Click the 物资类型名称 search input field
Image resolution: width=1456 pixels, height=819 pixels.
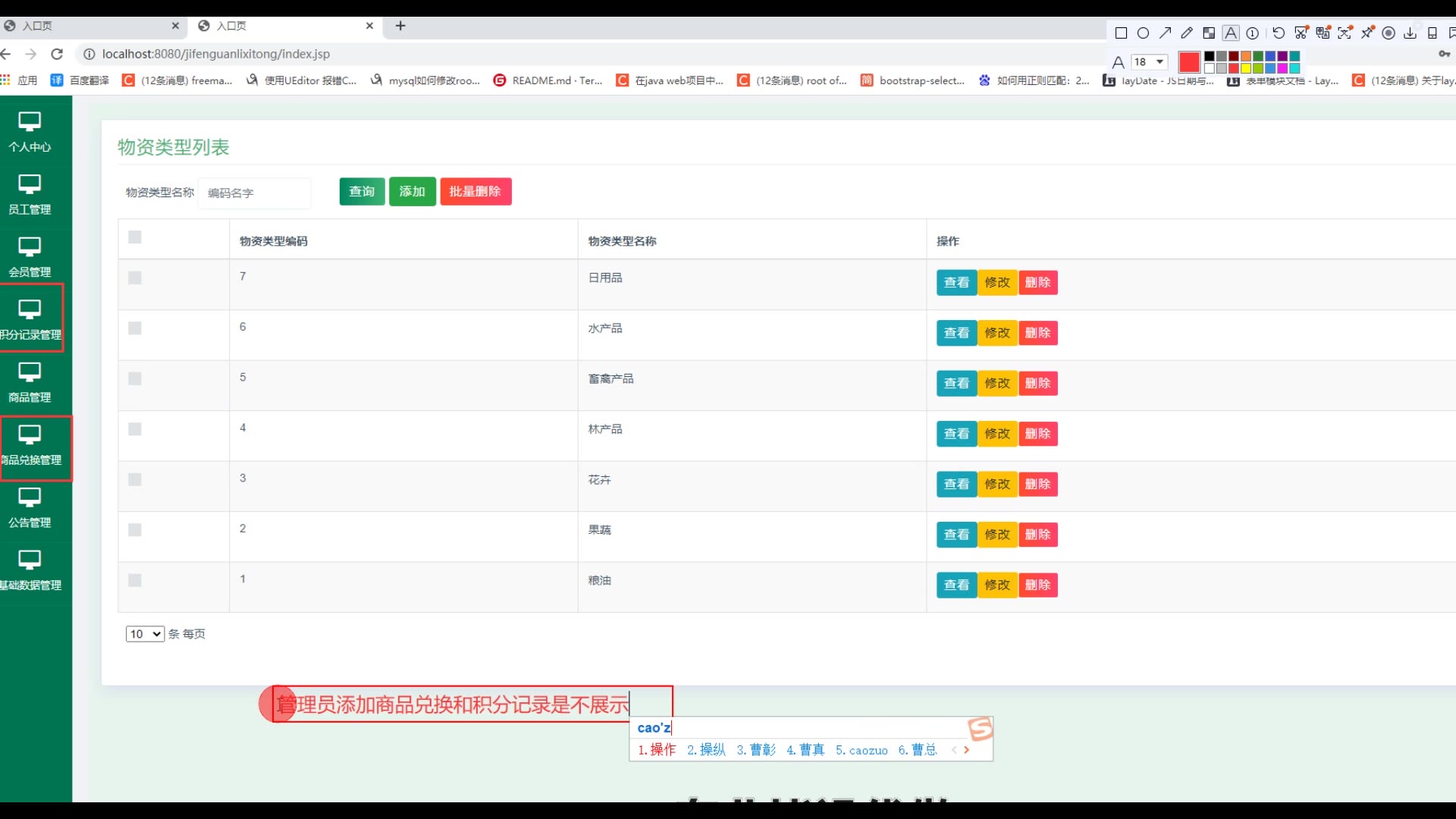click(x=255, y=193)
